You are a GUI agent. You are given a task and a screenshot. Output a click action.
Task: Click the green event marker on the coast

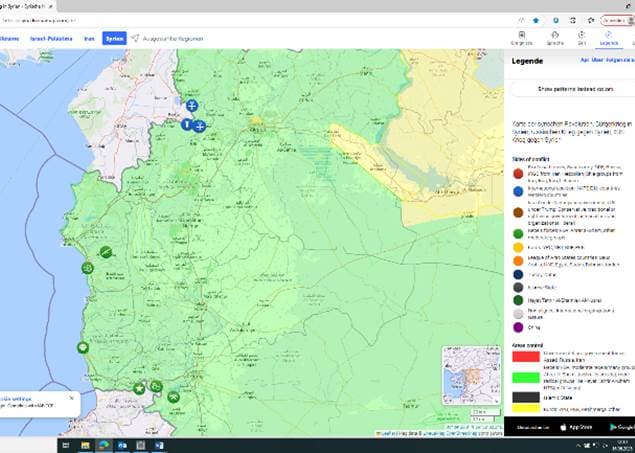coord(82,347)
